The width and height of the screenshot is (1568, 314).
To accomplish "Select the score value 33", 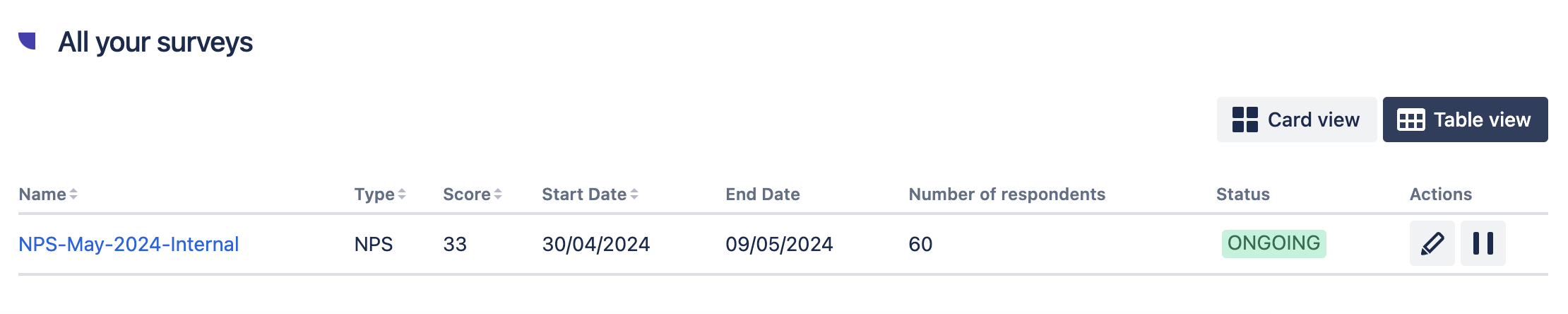I will tap(455, 244).
